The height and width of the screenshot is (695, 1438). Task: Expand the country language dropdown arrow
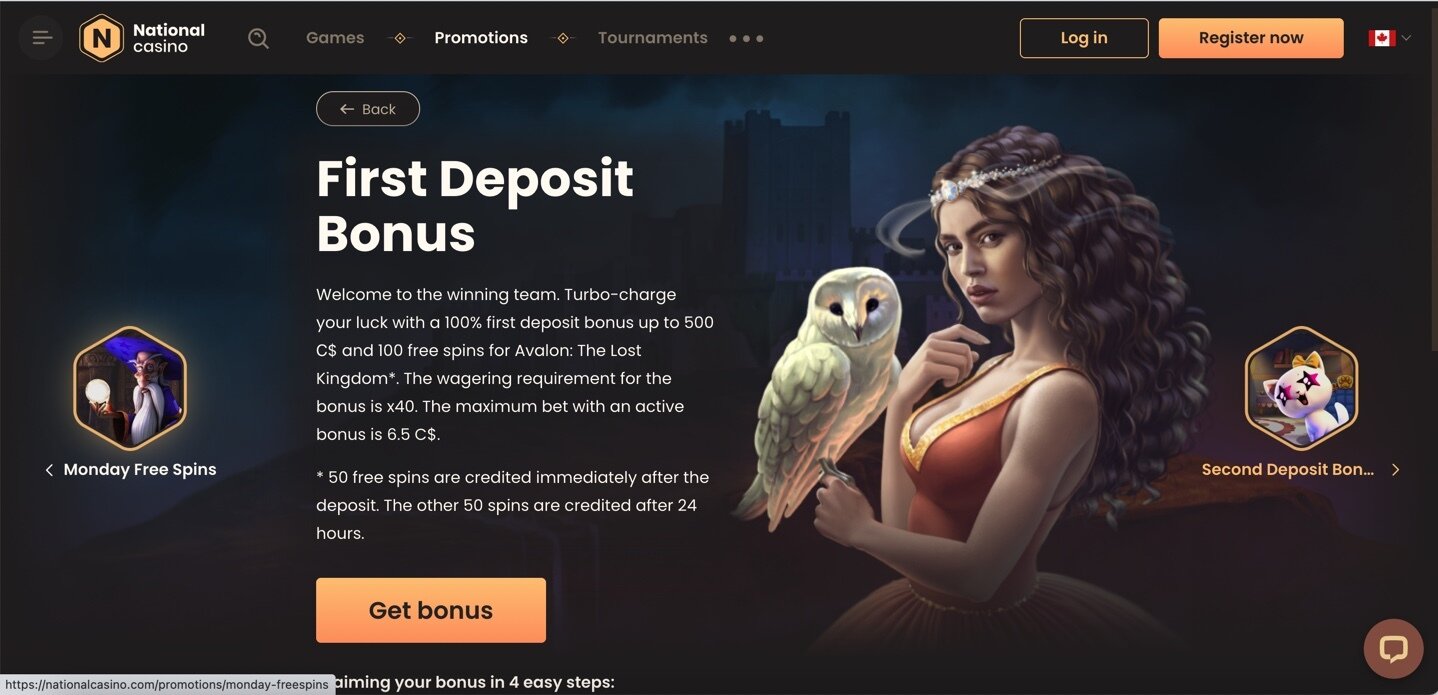coord(1406,38)
